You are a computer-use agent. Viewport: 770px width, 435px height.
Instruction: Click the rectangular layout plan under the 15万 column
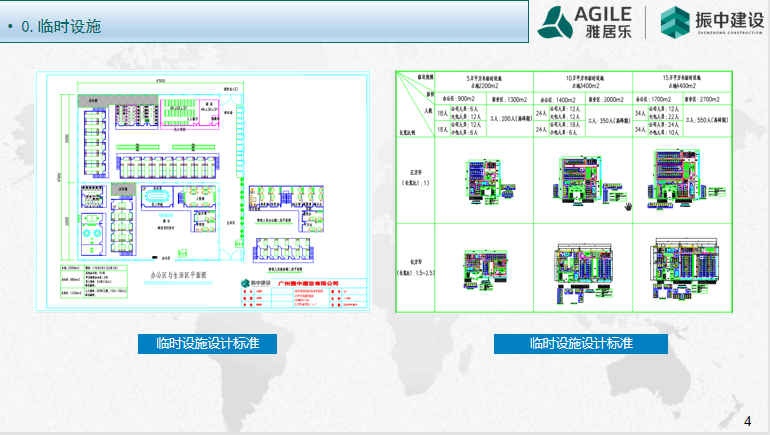click(686, 268)
